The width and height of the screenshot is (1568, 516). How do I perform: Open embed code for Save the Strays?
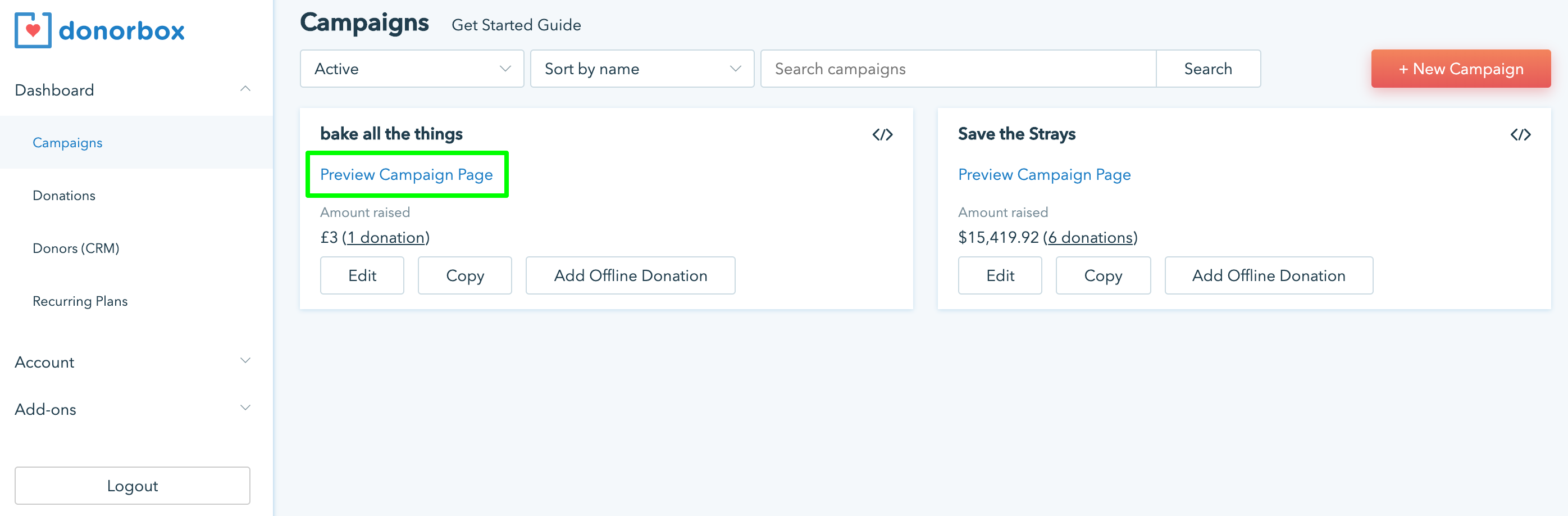(x=1520, y=135)
